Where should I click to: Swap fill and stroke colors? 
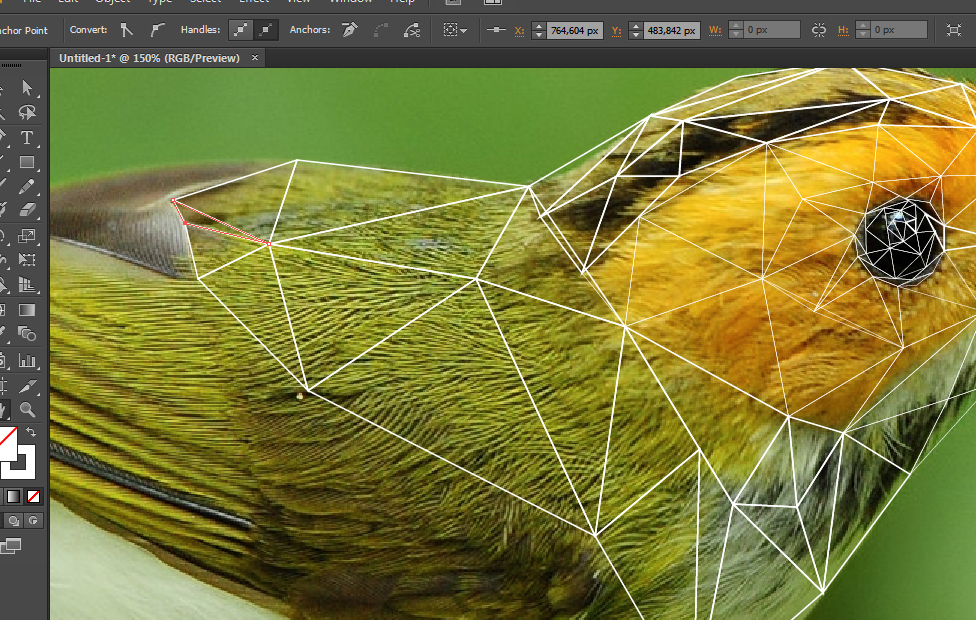click(30, 432)
